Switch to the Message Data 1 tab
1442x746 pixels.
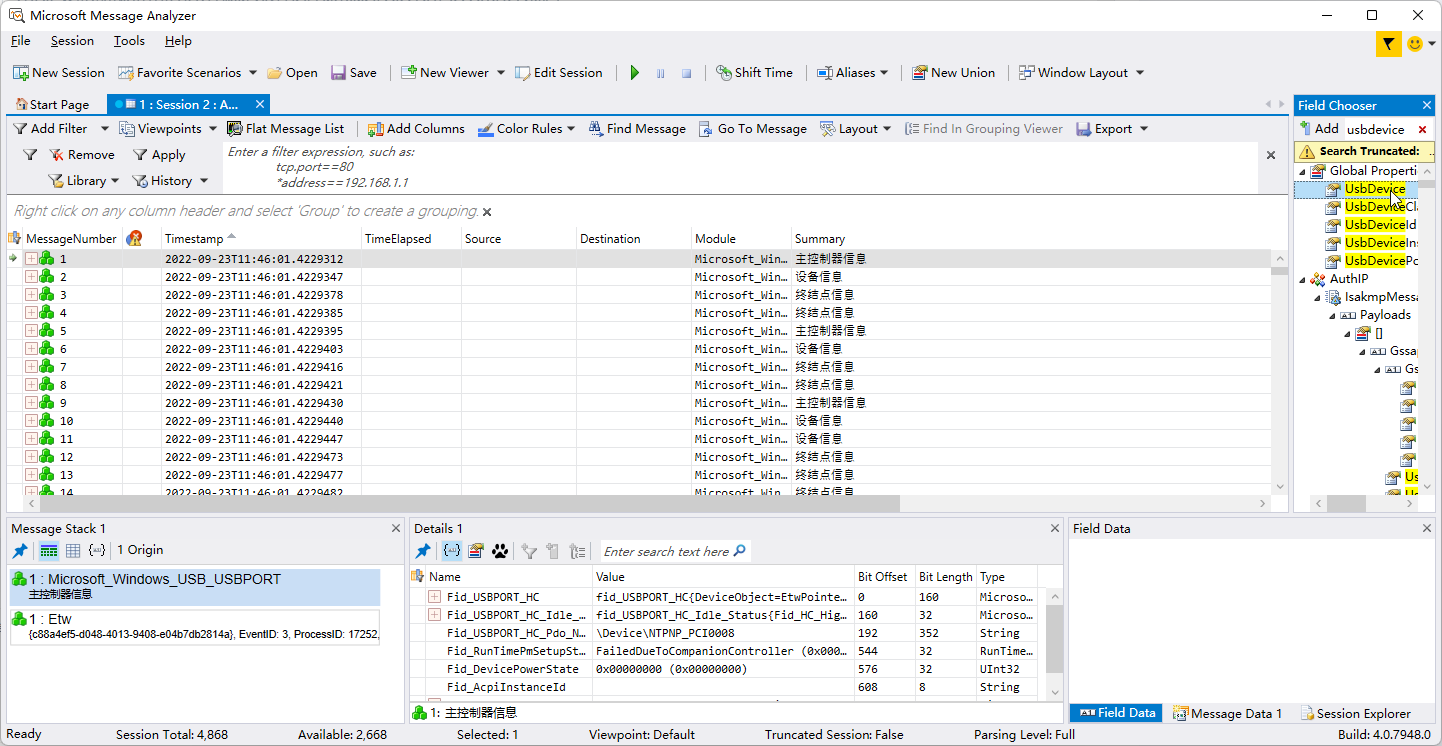(1227, 713)
